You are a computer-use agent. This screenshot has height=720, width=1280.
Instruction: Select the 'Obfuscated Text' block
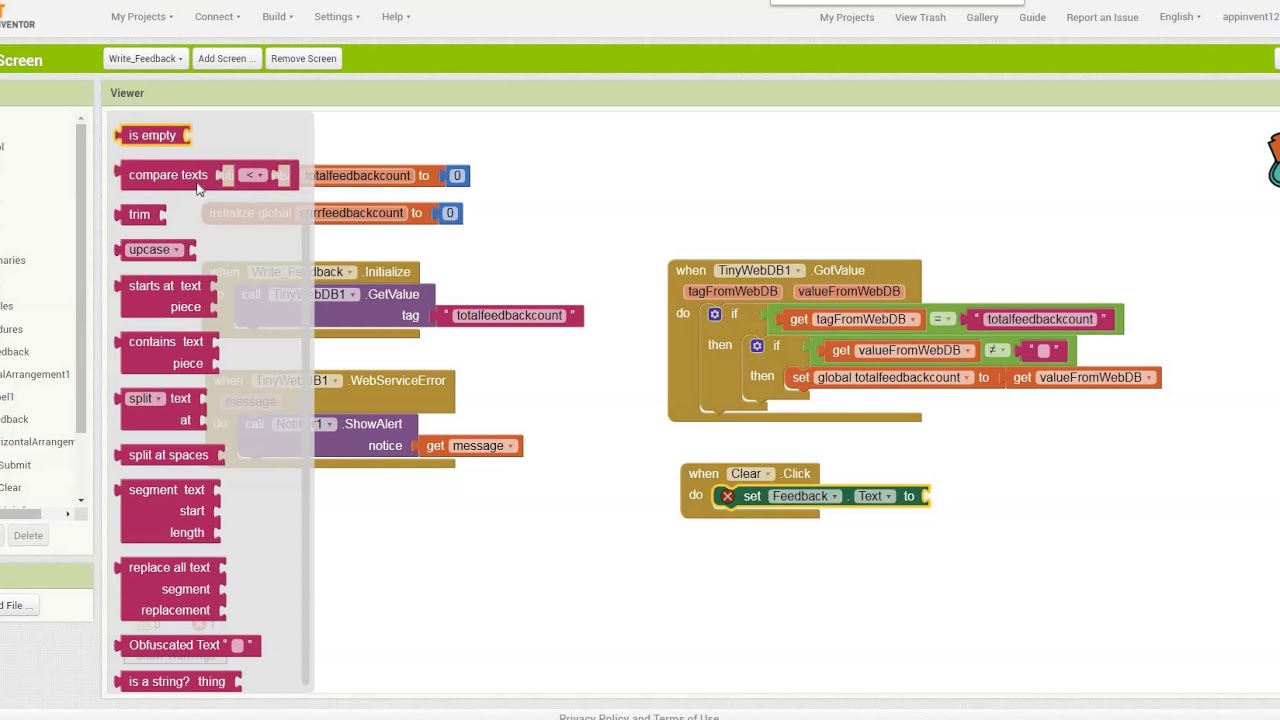[188, 646]
